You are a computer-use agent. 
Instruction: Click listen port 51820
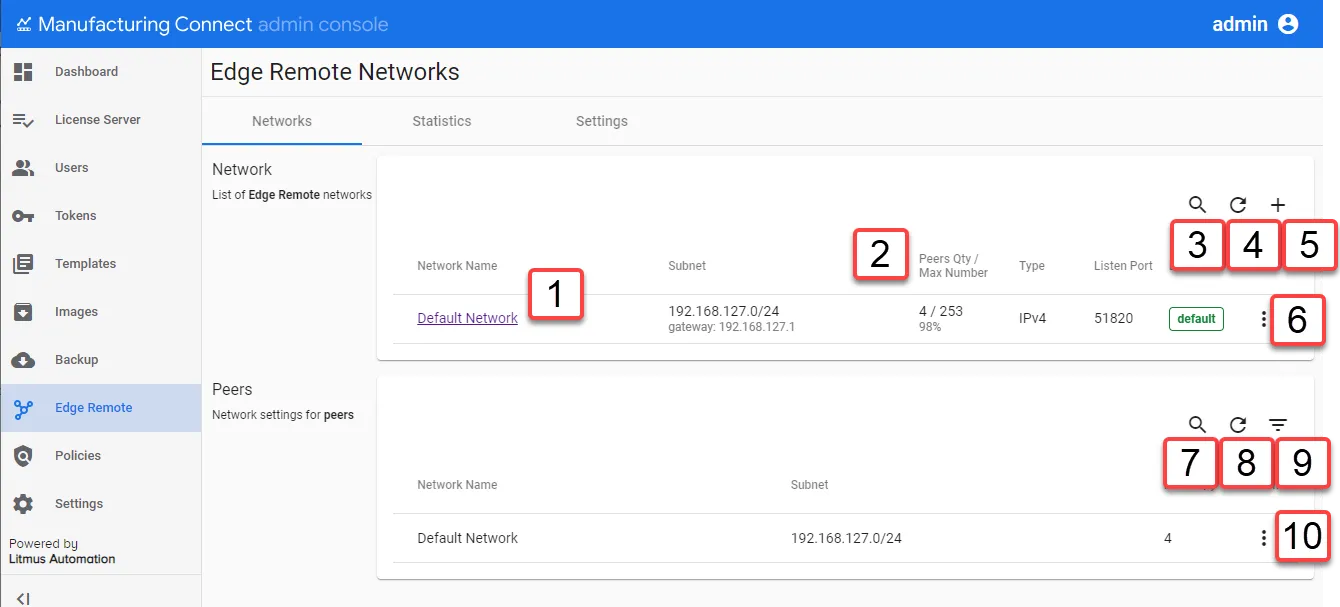(1114, 318)
